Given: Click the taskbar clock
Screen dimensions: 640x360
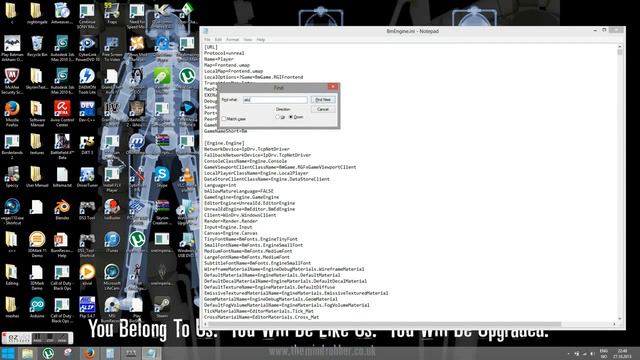Looking at the screenshot, I should coord(622,353).
